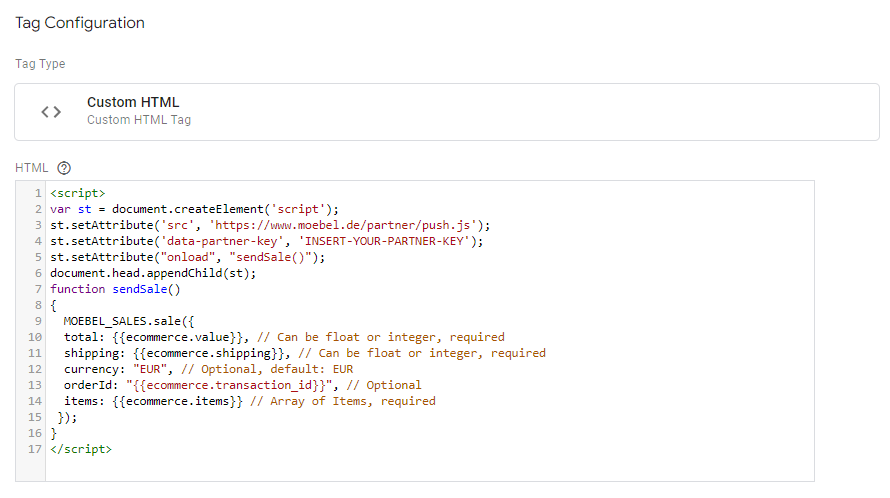Click line number 17 in the gutter
The image size is (890, 498).
(35, 449)
